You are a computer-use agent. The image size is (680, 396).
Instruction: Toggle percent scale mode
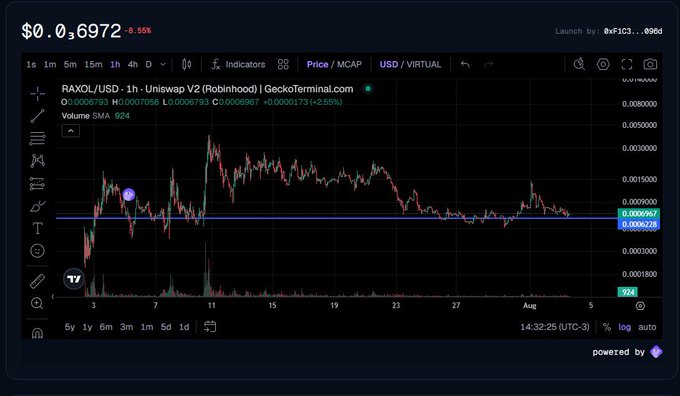[607, 327]
